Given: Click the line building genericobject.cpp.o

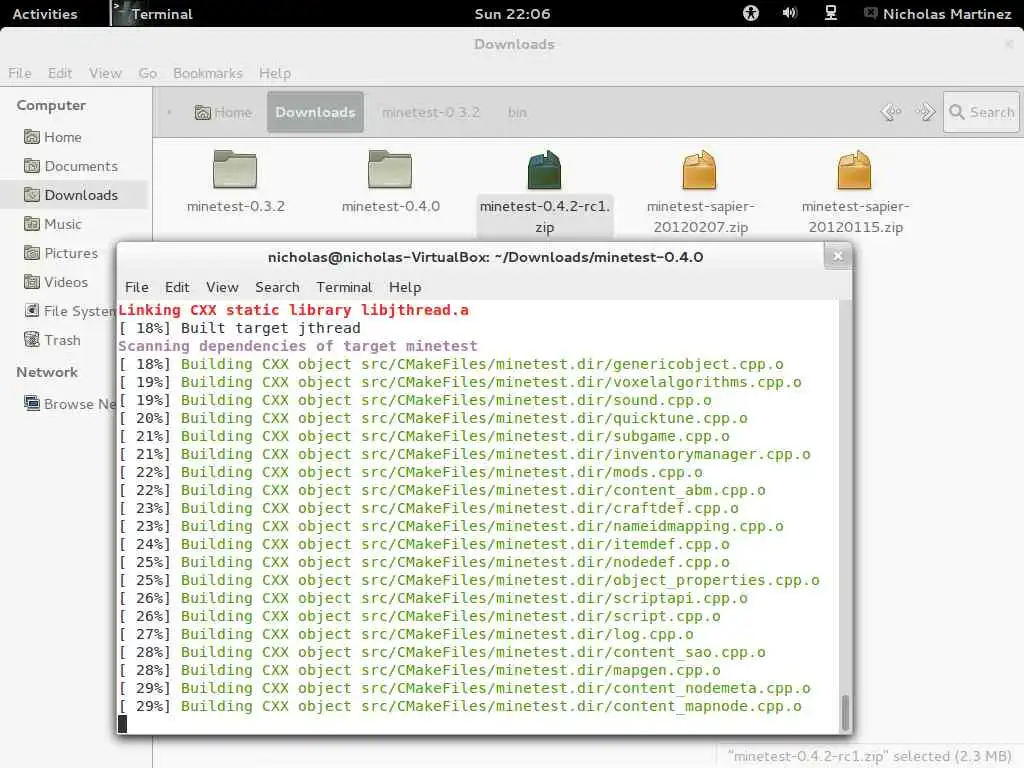Looking at the screenshot, I should [451, 364].
